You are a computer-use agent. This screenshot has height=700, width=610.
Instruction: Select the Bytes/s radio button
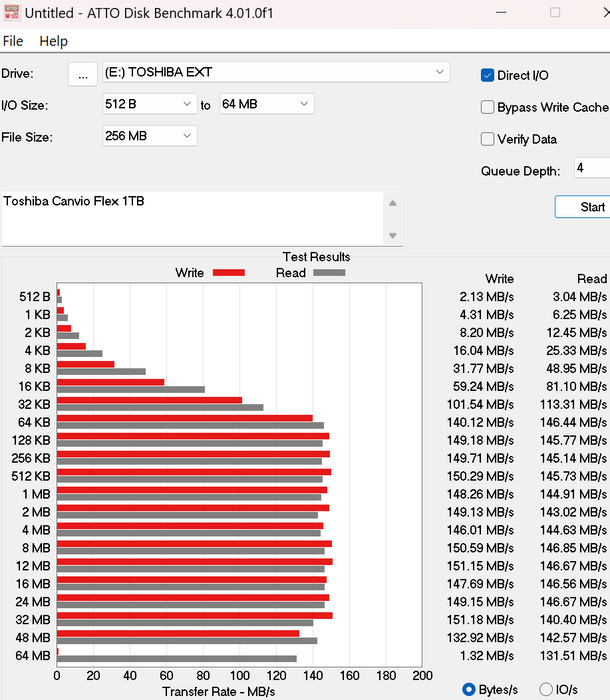[469, 689]
